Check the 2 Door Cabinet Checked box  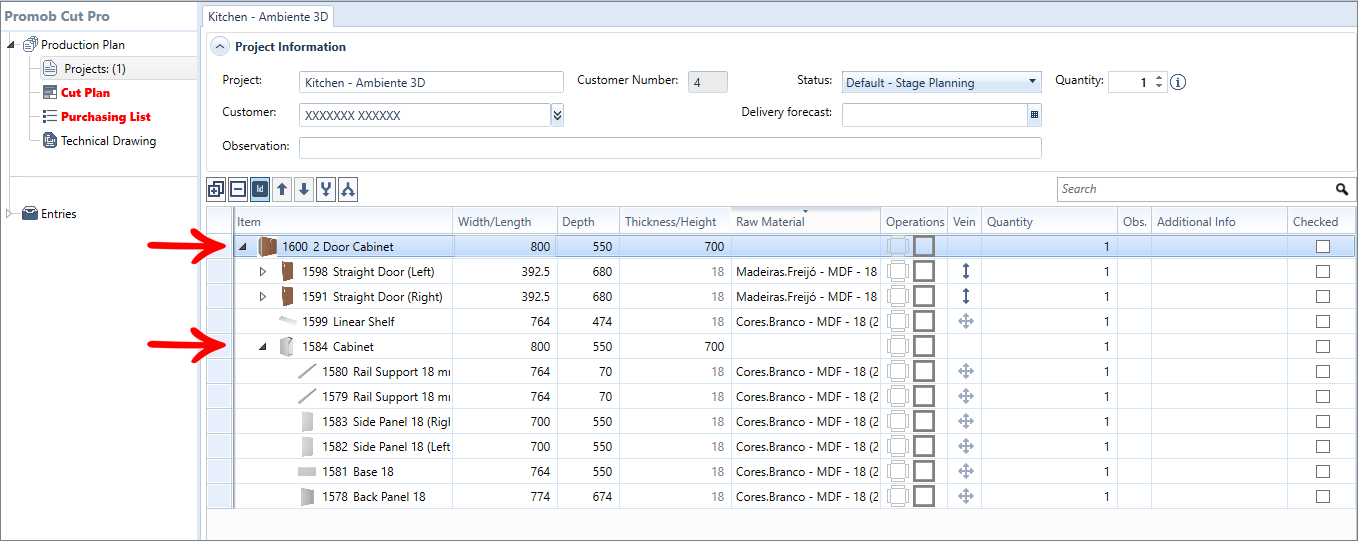pyautogui.click(x=1323, y=246)
